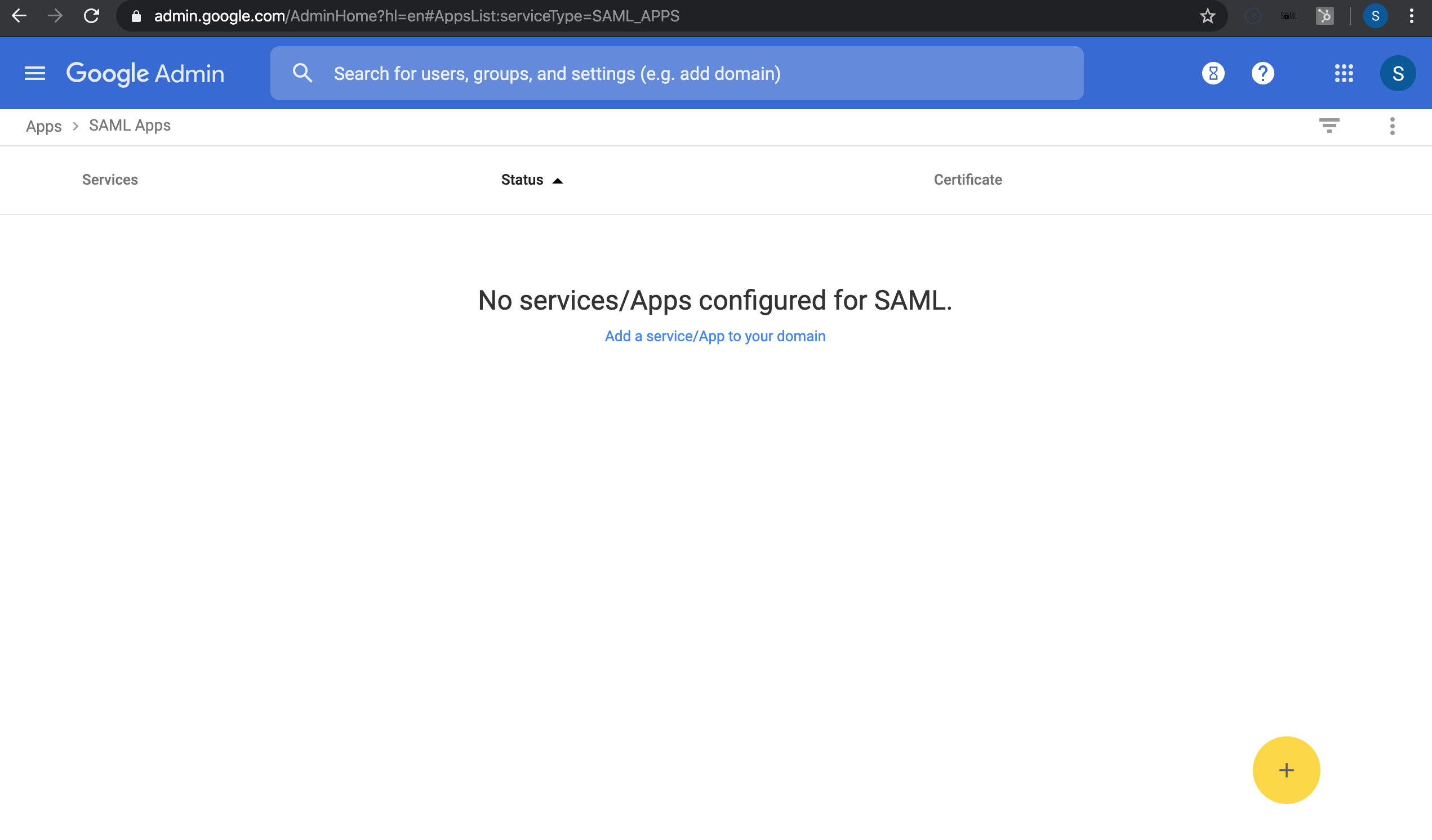The width and height of the screenshot is (1432, 840).
Task: Toggle the Services column sort order
Action: coord(109,179)
